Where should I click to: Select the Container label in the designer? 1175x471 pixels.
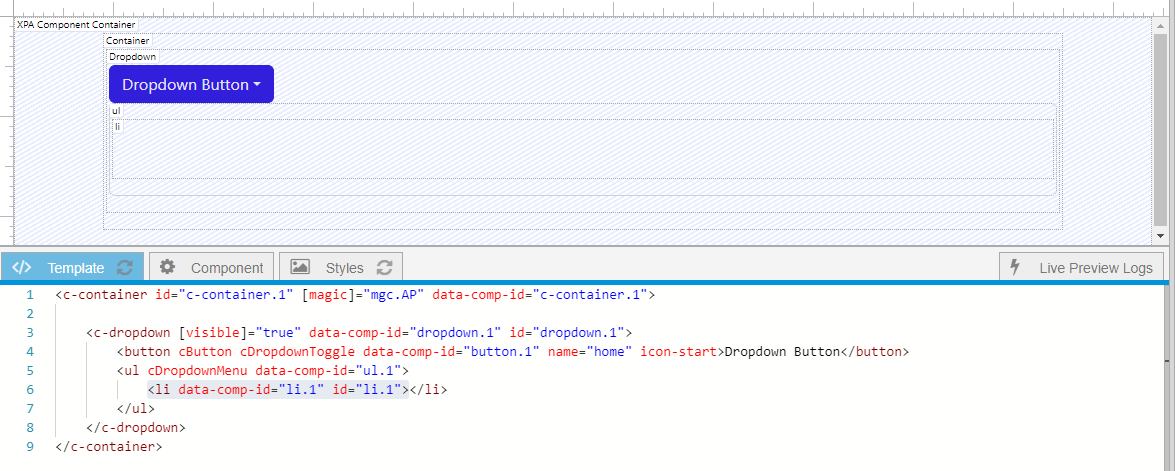pyautogui.click(x=127, y=40)
